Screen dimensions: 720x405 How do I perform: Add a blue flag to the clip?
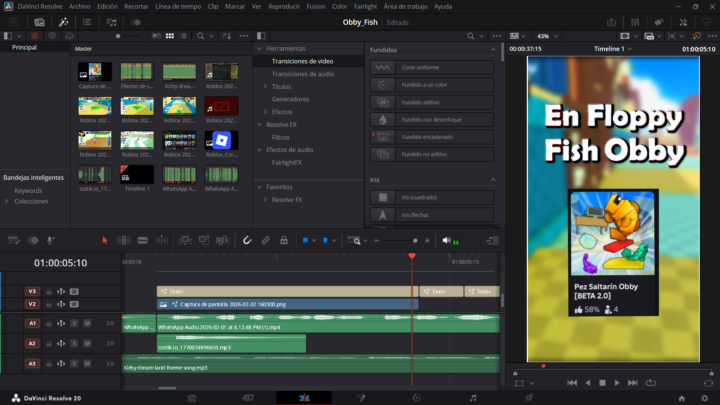[305, 240]
